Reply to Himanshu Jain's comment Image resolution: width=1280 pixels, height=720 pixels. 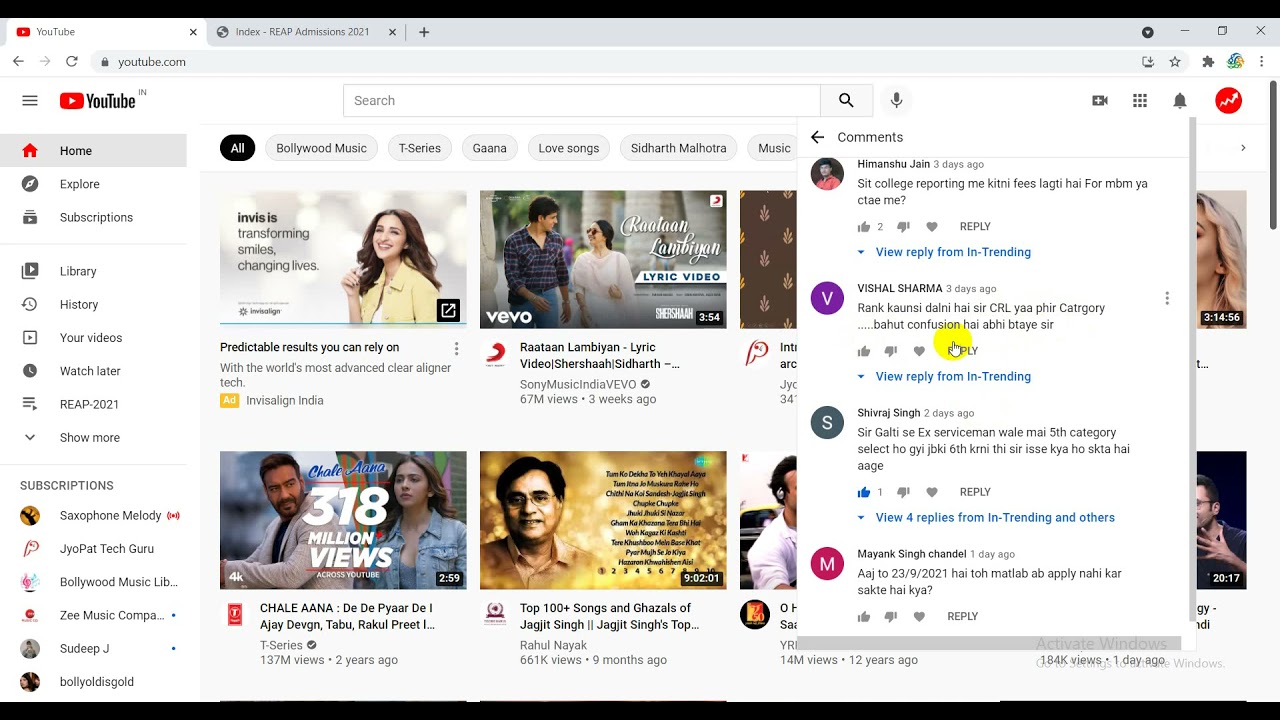coord(975,227)
